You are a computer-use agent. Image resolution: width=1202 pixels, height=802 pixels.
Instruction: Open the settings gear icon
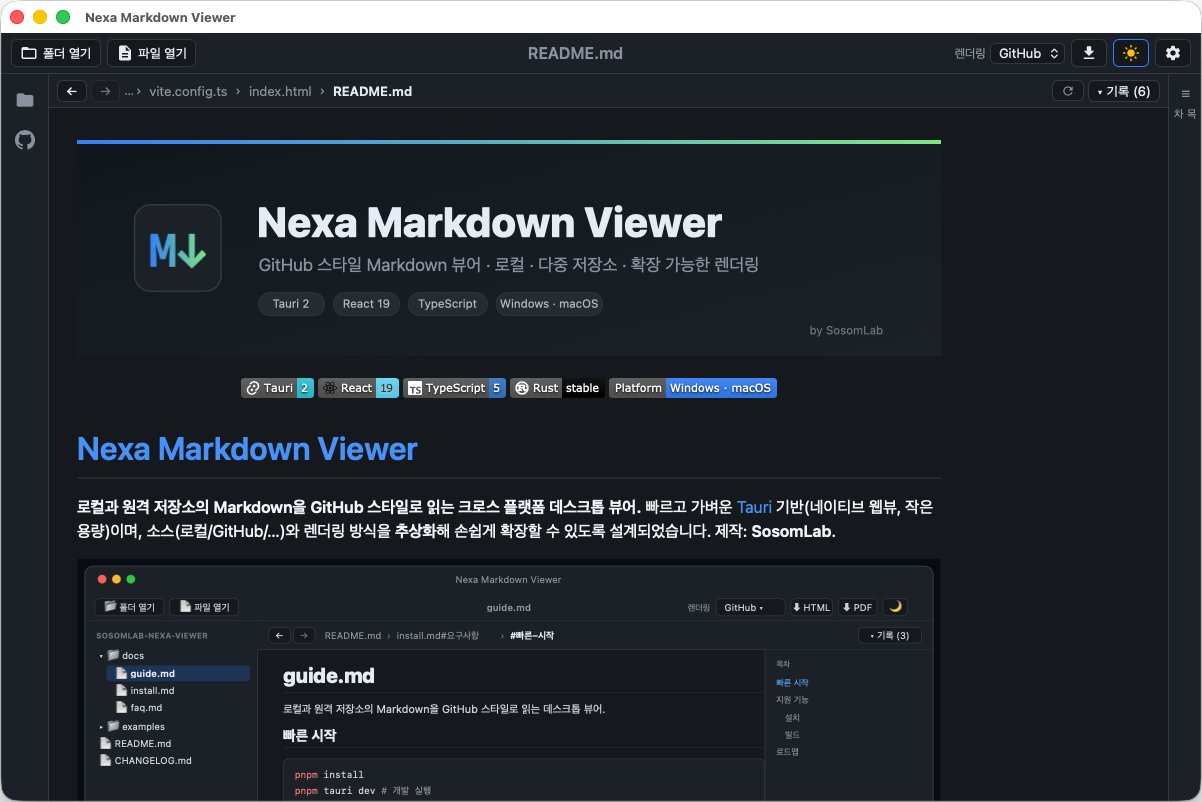coord(1173,53)
